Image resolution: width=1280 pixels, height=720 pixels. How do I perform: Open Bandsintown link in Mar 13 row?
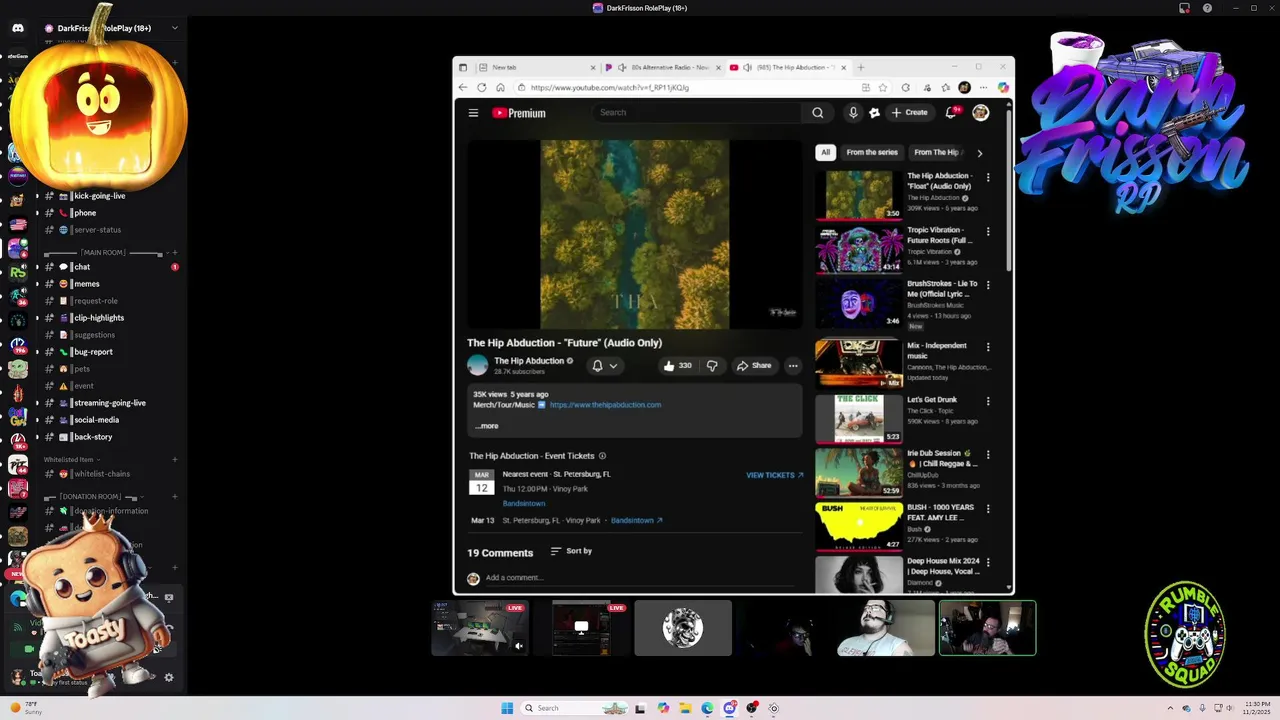(x=636, y=521)
